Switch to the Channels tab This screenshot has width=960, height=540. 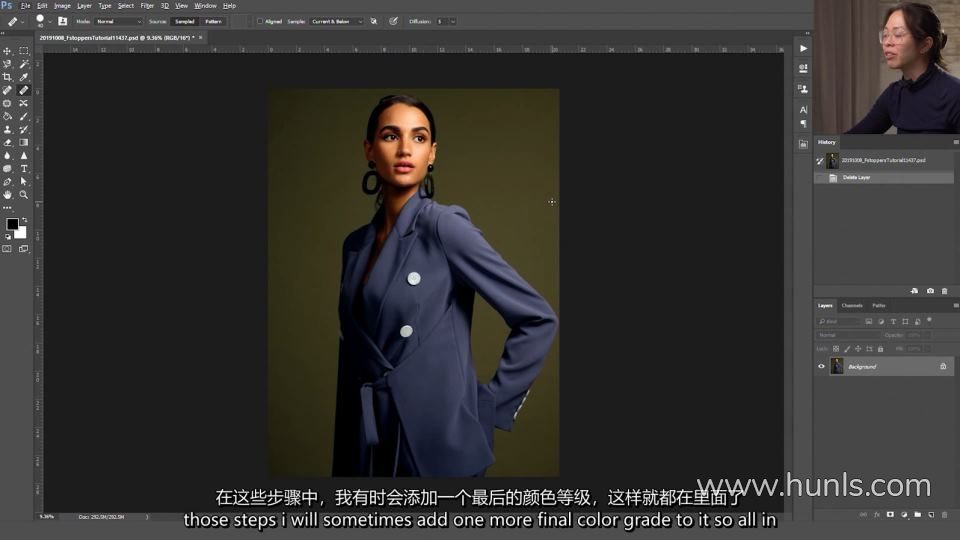click(x=852, y=306)
